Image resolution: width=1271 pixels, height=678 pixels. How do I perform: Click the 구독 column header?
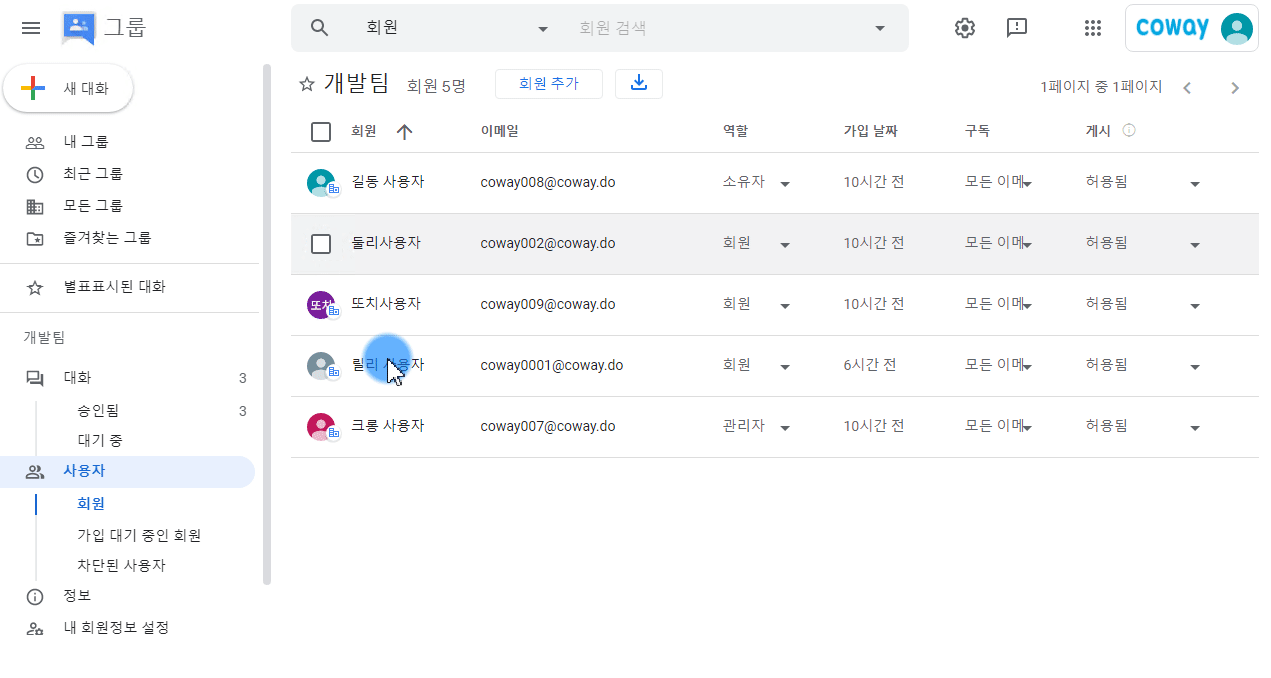(x=977, y=131)
